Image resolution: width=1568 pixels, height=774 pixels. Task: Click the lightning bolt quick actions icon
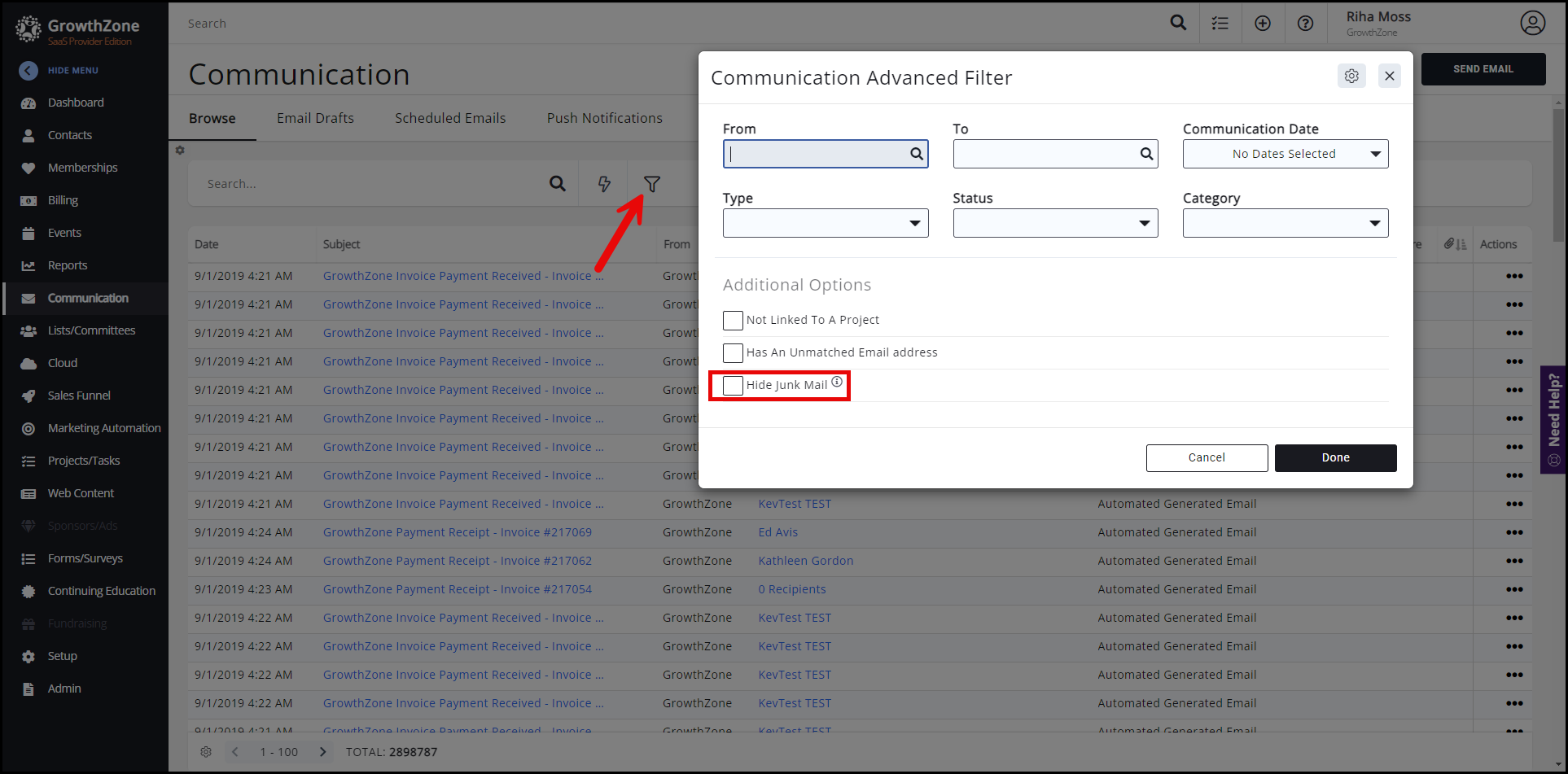604,185
